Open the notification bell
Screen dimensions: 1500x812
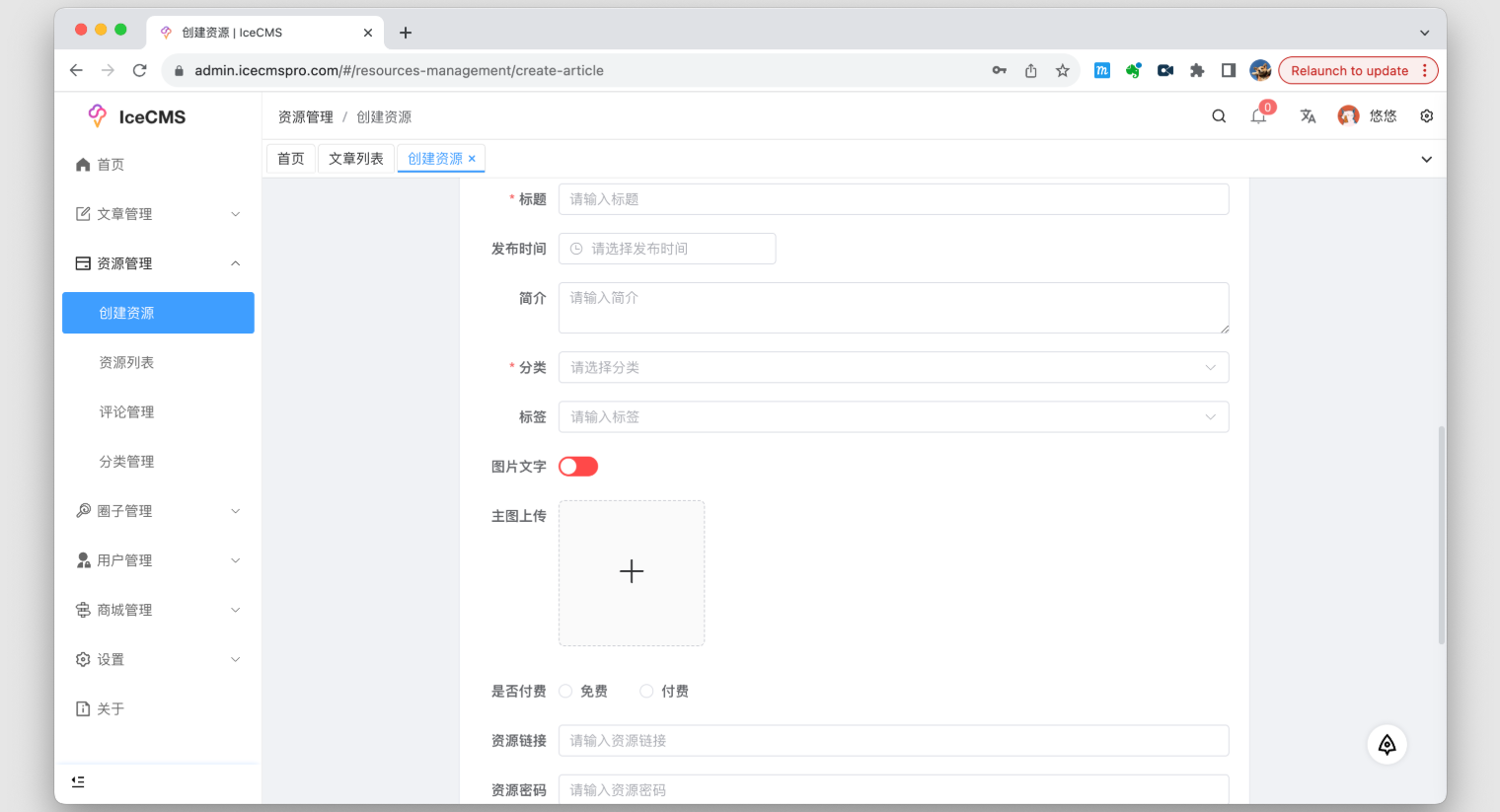pos(1257,115)
